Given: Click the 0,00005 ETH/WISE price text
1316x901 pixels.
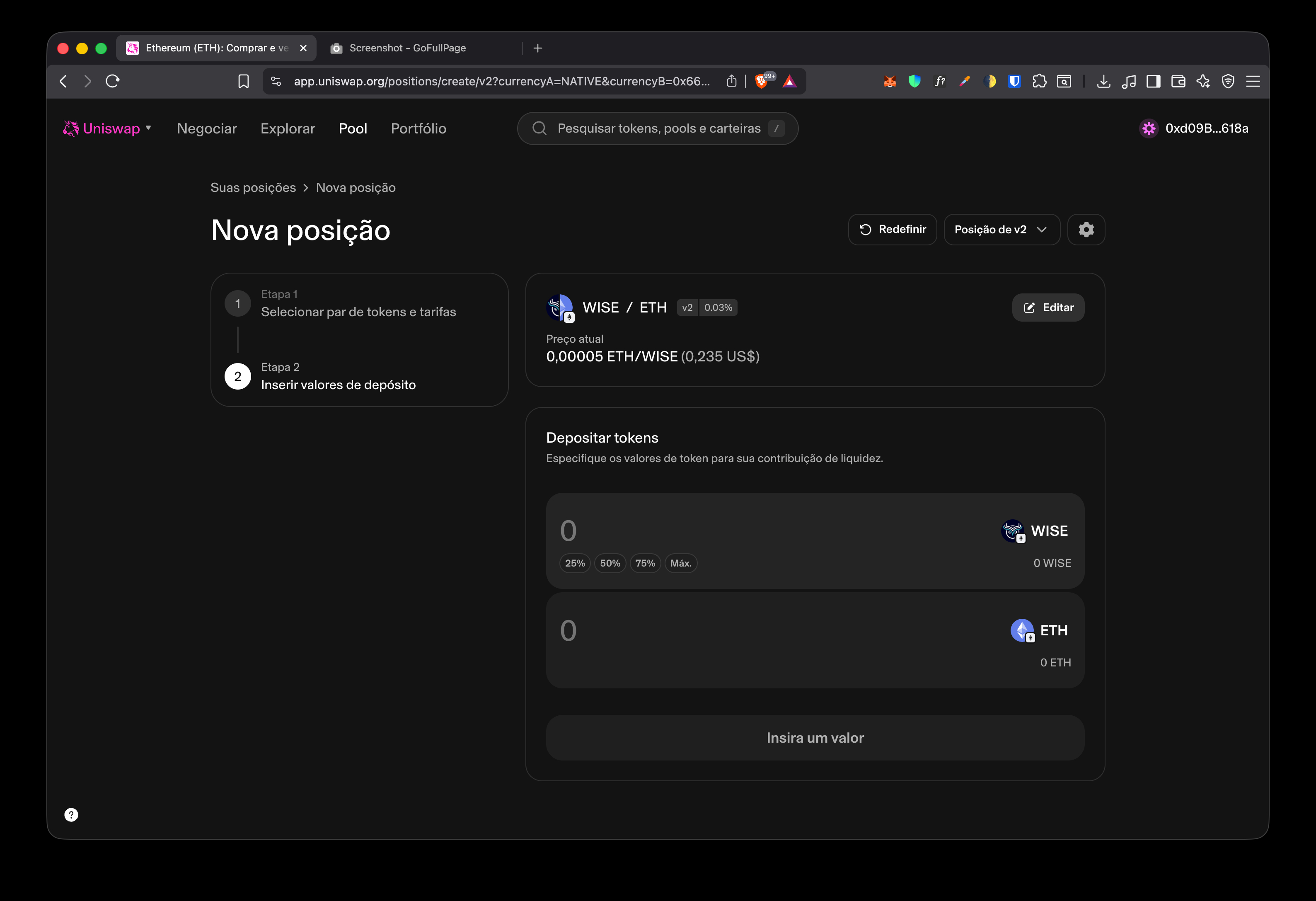Looking at the screenshot, I should click(612, 356).
